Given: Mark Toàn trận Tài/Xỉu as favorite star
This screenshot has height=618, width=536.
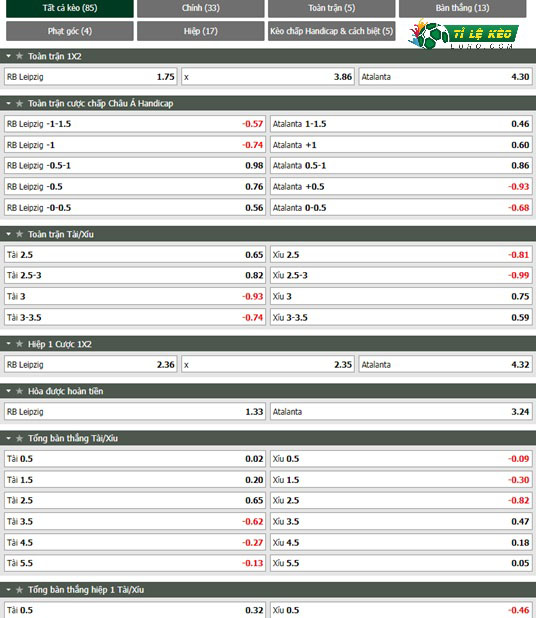Looking at the screenshot, I should pos(19,235).
